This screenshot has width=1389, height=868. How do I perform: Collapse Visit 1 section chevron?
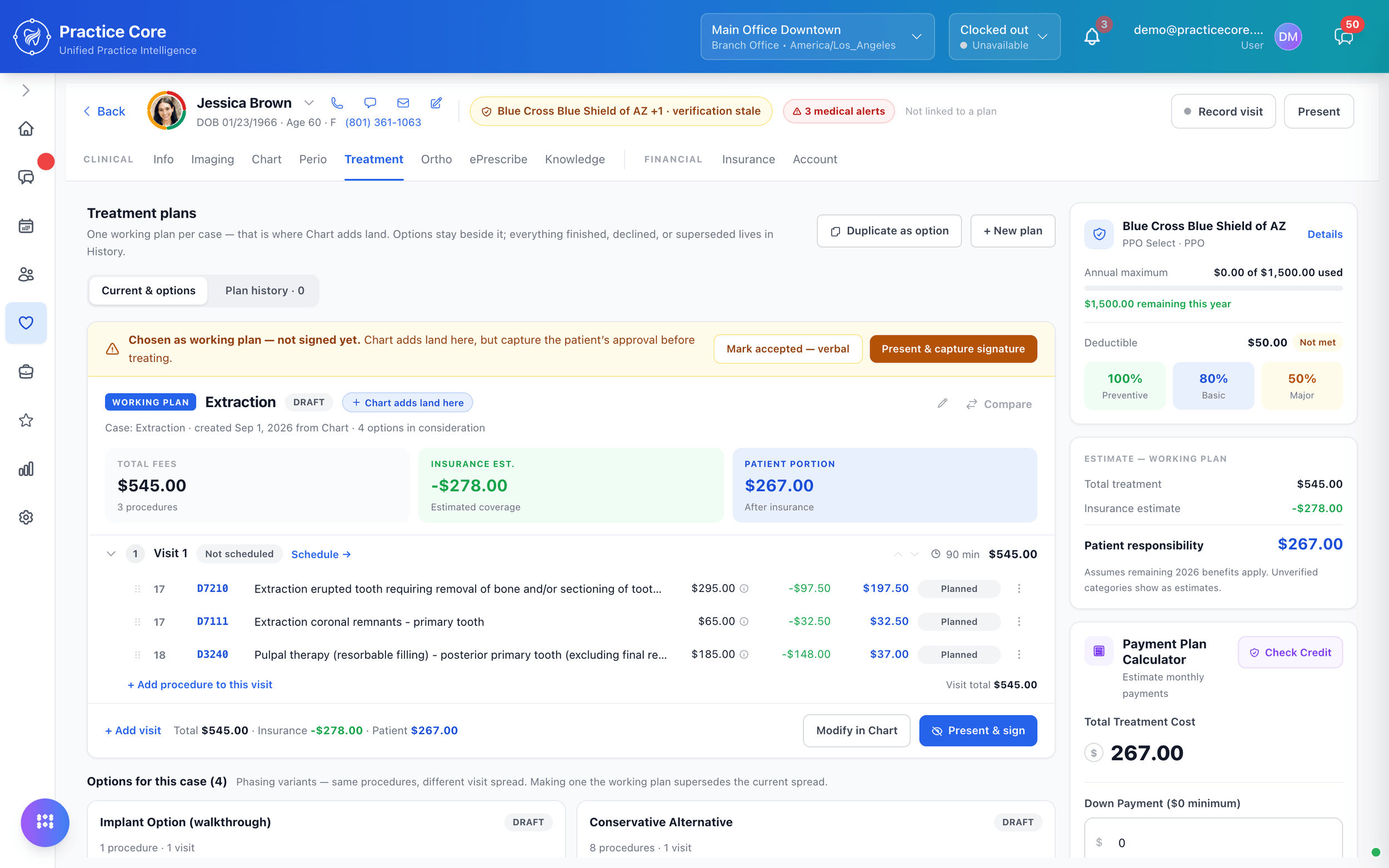(111, 554)
